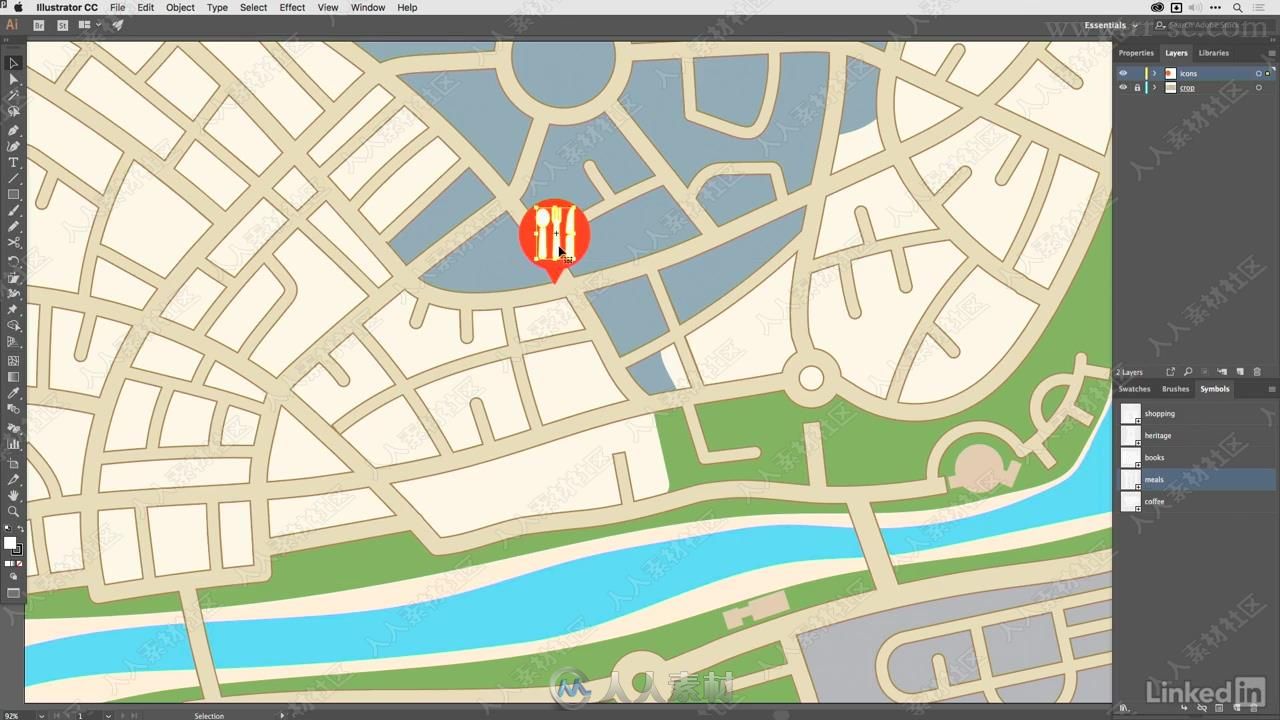This screenshot has width=1280, height=720.
Task: Switch to the Libraries tab
Action: [1214, 53]
